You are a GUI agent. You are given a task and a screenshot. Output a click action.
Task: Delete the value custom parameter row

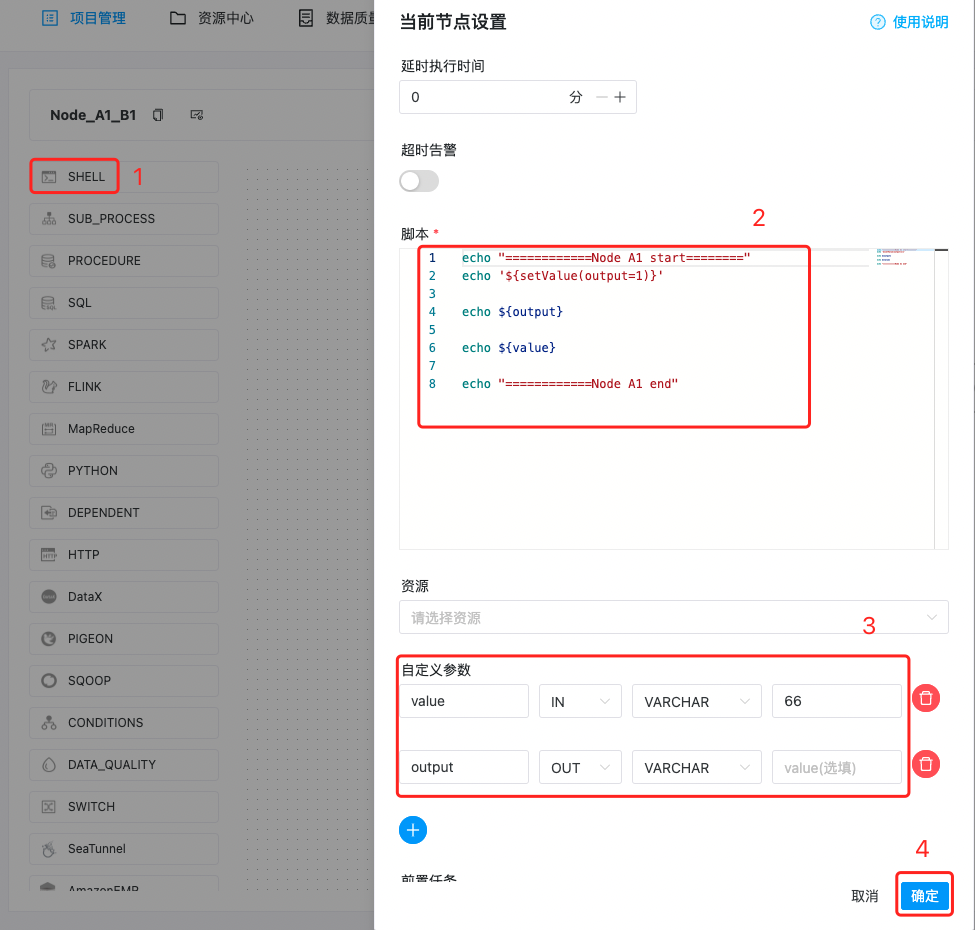click(x=926, y=698)
